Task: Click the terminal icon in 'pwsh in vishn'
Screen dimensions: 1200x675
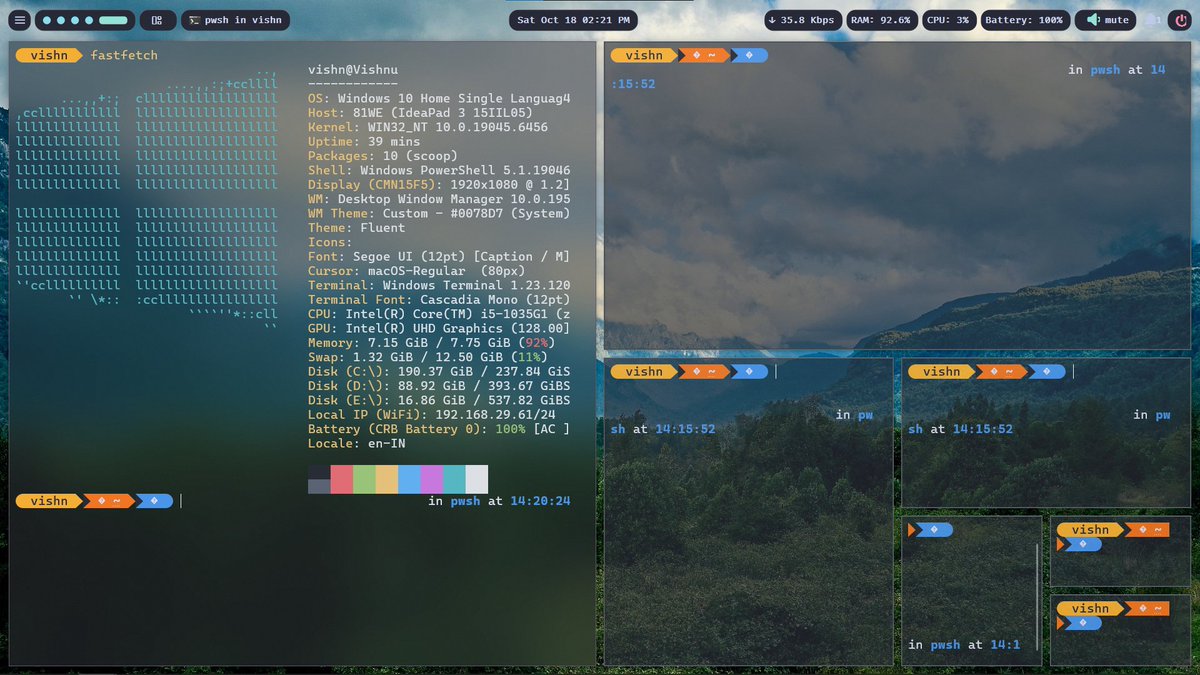Action: [x=194, y=20]
